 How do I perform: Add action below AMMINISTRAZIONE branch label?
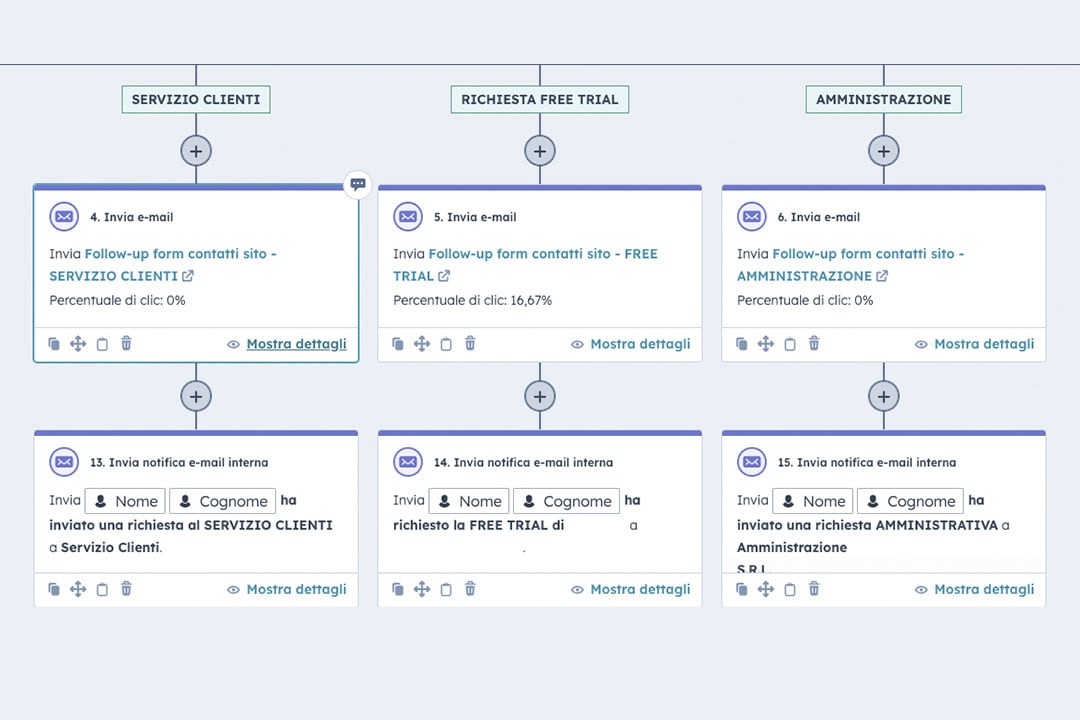click(x=883, y=151)
